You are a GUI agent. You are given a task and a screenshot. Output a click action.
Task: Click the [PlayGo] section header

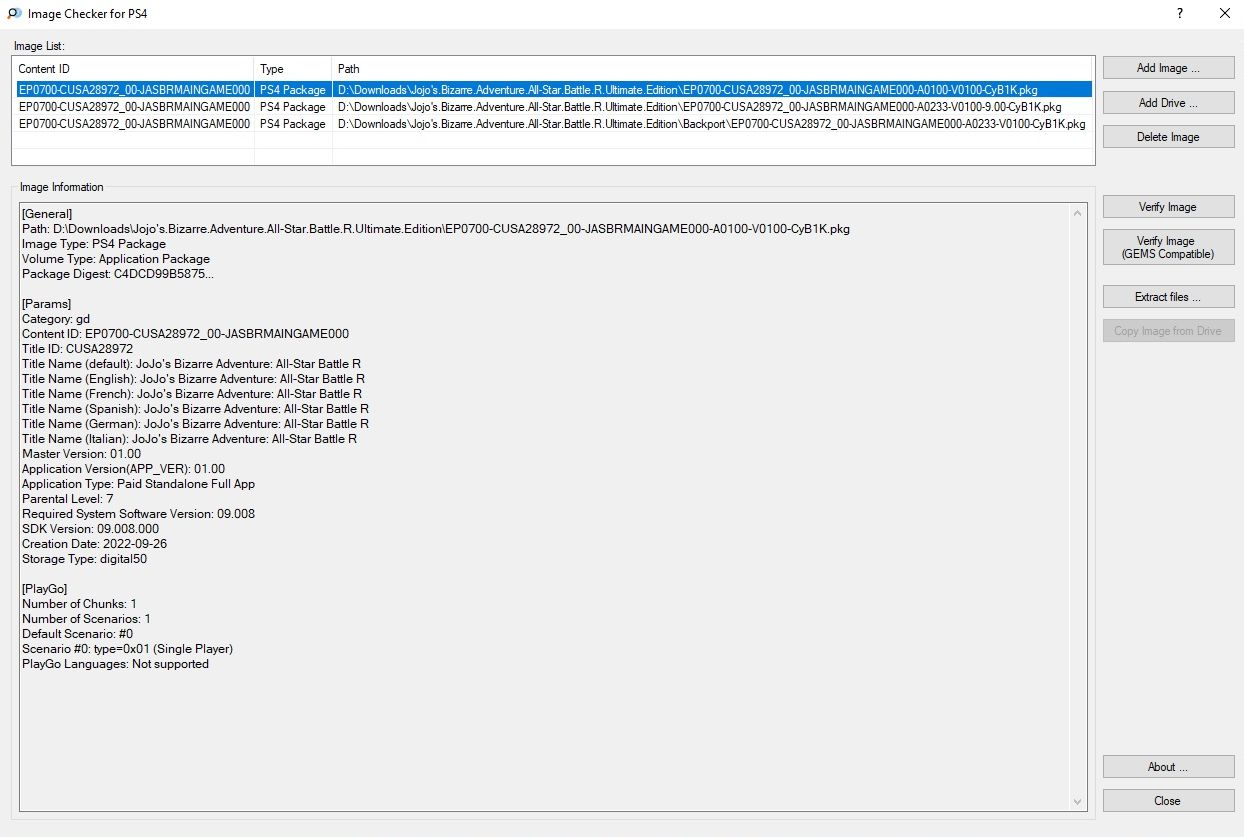(x=44, y=589)
